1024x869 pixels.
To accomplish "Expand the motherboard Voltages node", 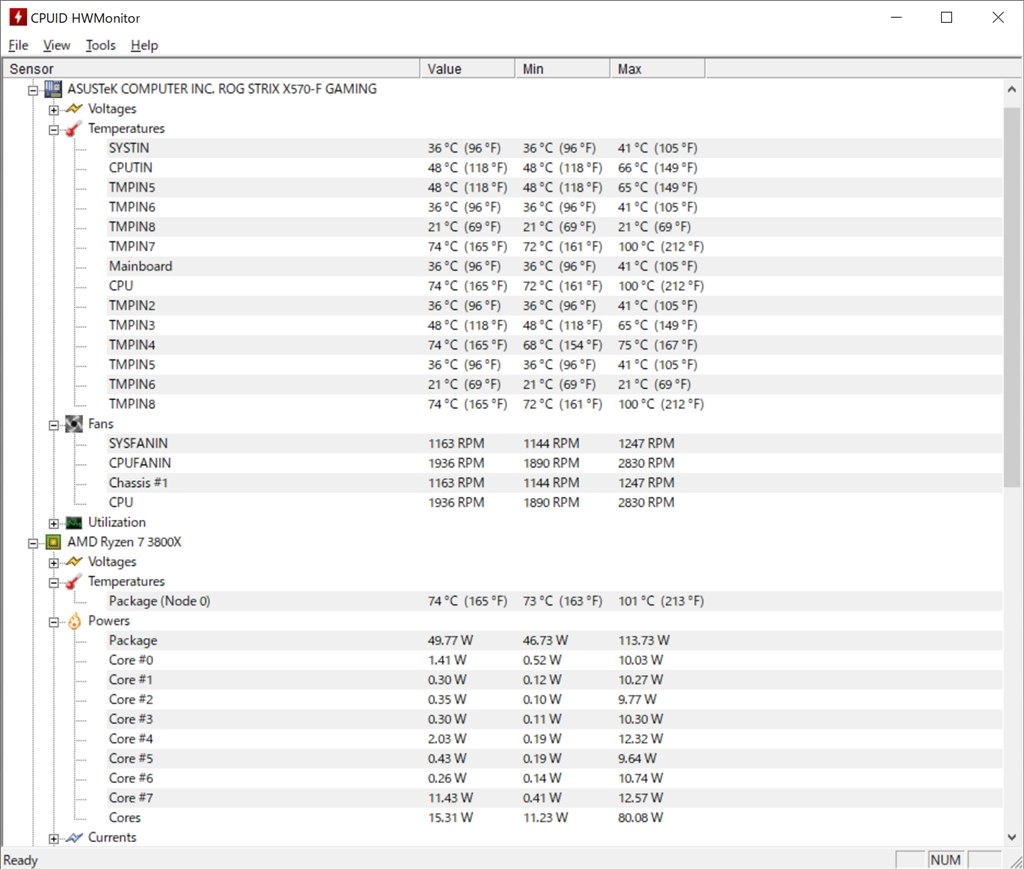I will coord(54,109).
